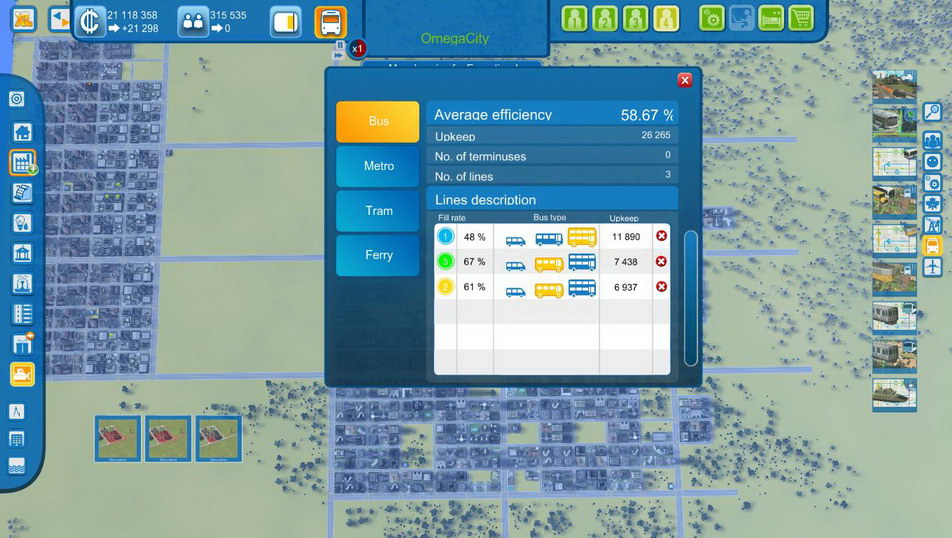Image resolution: width=952 pixels, height=538 pixels.
Task: Choose standard bus for the 67 % line
Action: click(x=549, y=264)
